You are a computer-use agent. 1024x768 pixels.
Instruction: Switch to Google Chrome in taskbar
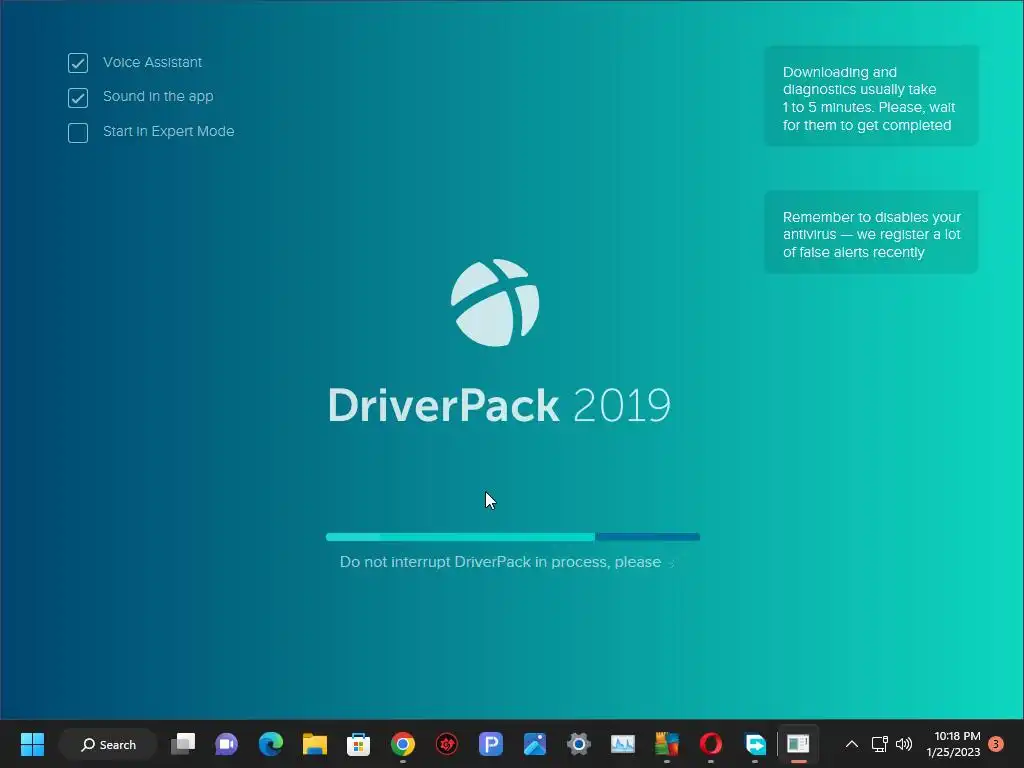(x=403, y=744)
